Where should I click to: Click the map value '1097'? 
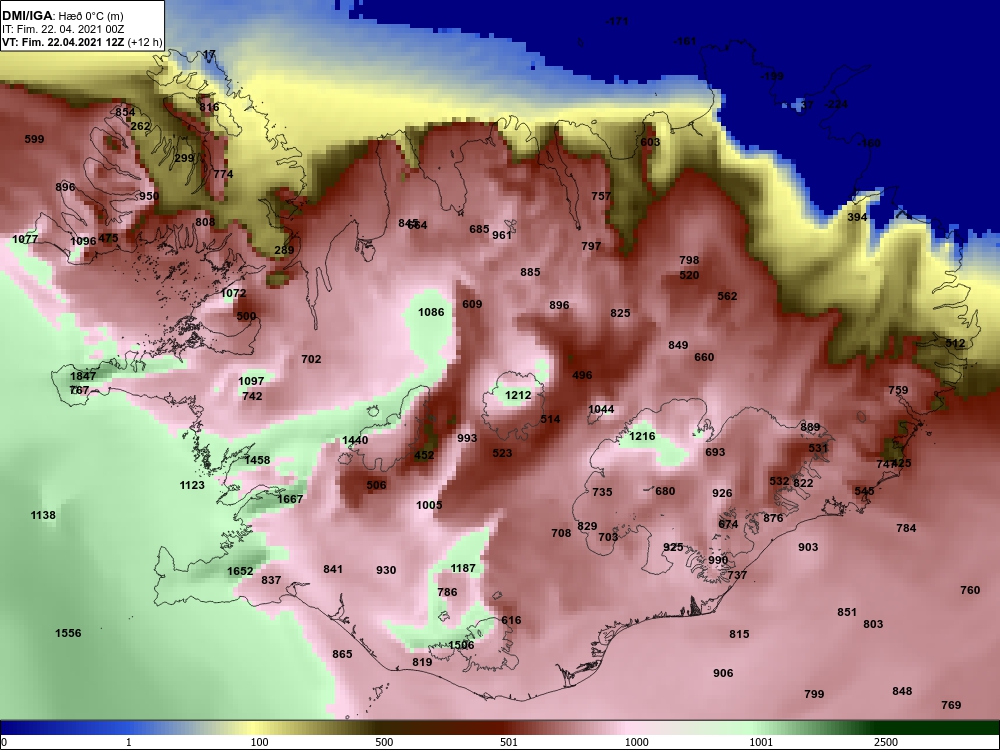(x=251, y=381)
